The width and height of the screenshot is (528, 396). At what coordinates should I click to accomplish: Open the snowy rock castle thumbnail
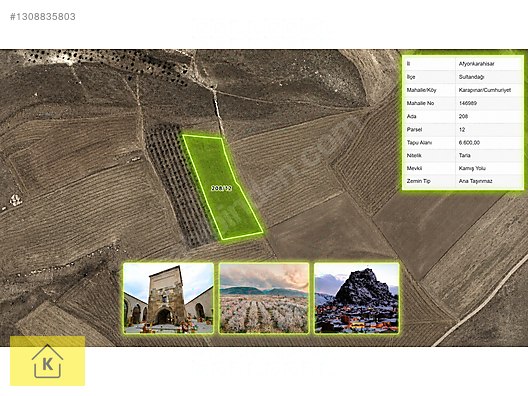pyautogui.click(x=357, y=298)
